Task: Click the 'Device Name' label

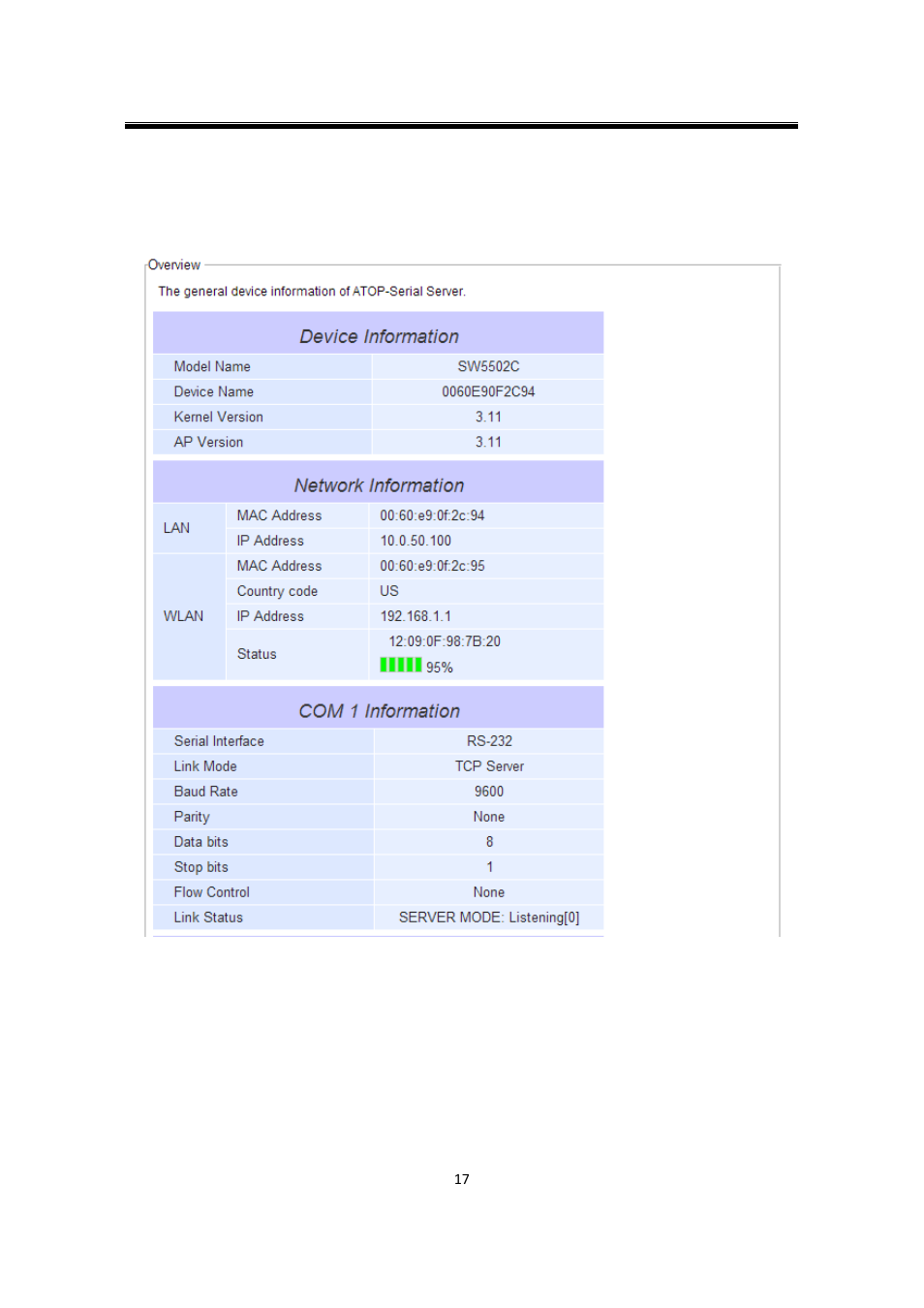Action: point(214,391)
